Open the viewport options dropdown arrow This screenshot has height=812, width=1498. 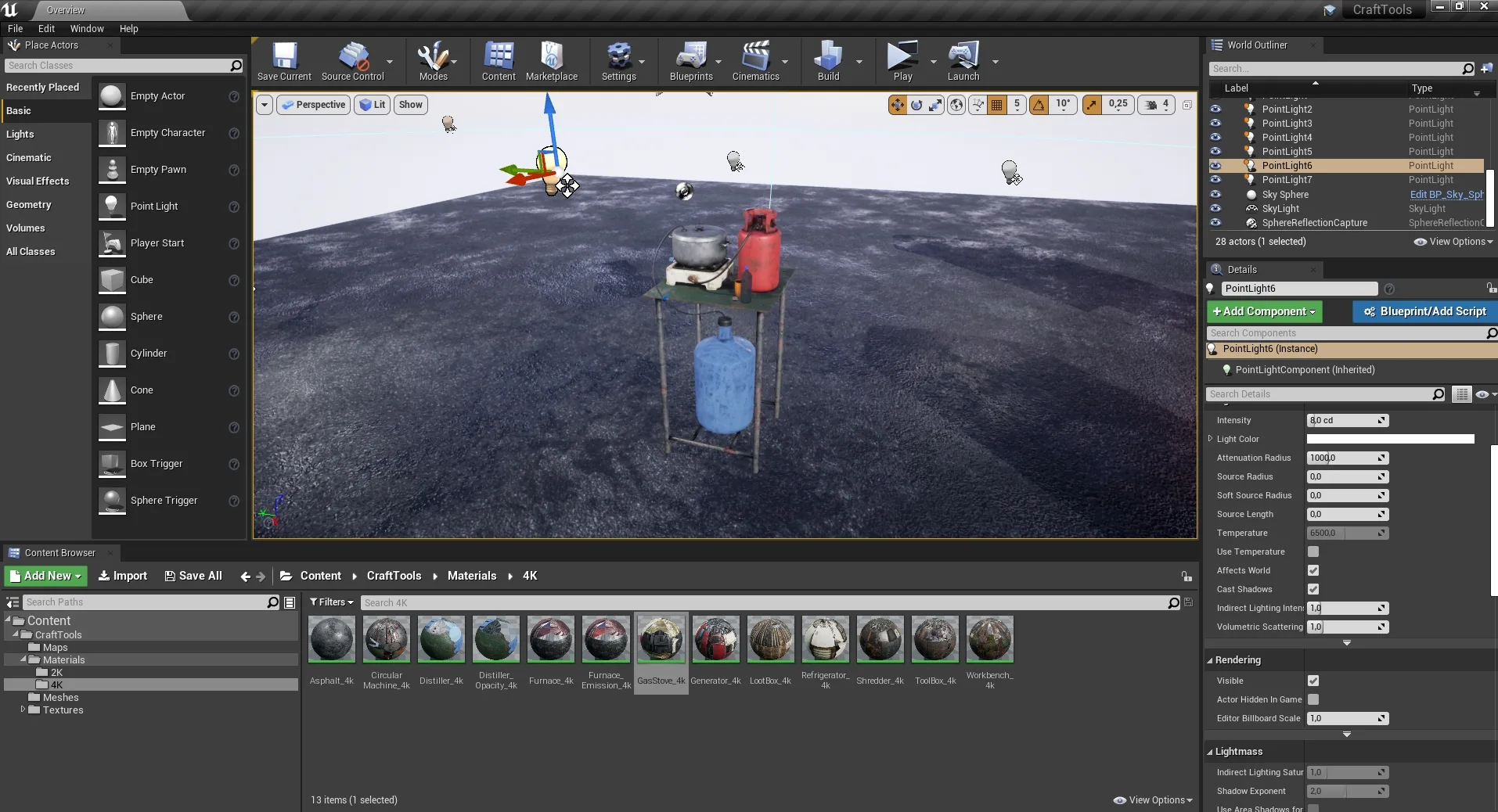[x=265, y=105]
